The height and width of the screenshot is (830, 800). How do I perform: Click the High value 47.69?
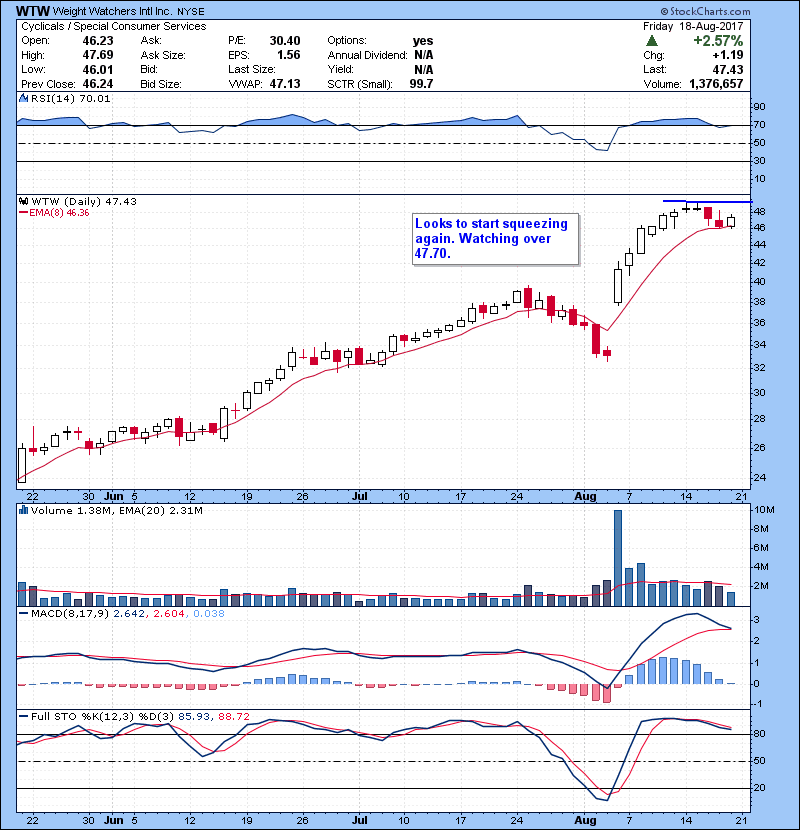(x=98, y=55)
